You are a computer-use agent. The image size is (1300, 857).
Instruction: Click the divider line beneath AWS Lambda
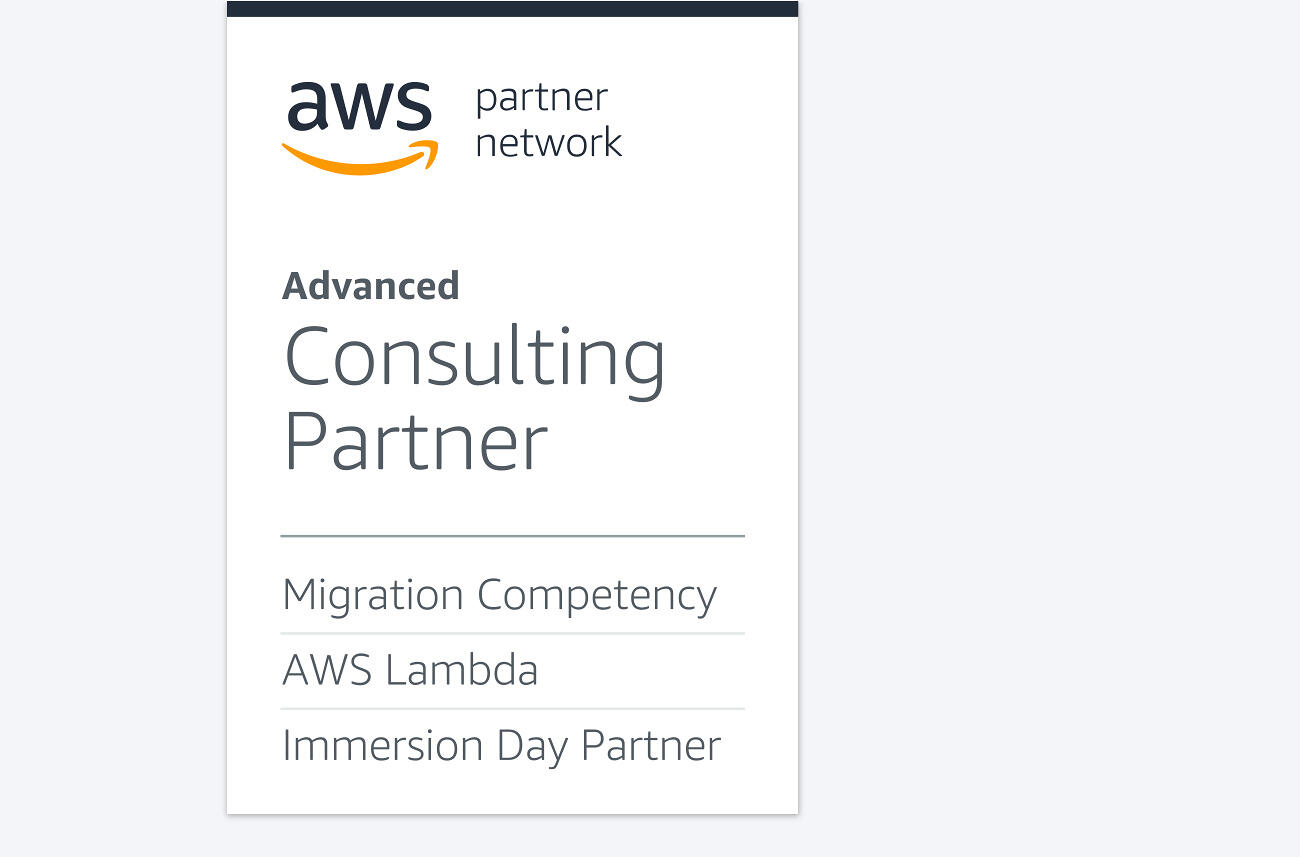pos(513,709)
